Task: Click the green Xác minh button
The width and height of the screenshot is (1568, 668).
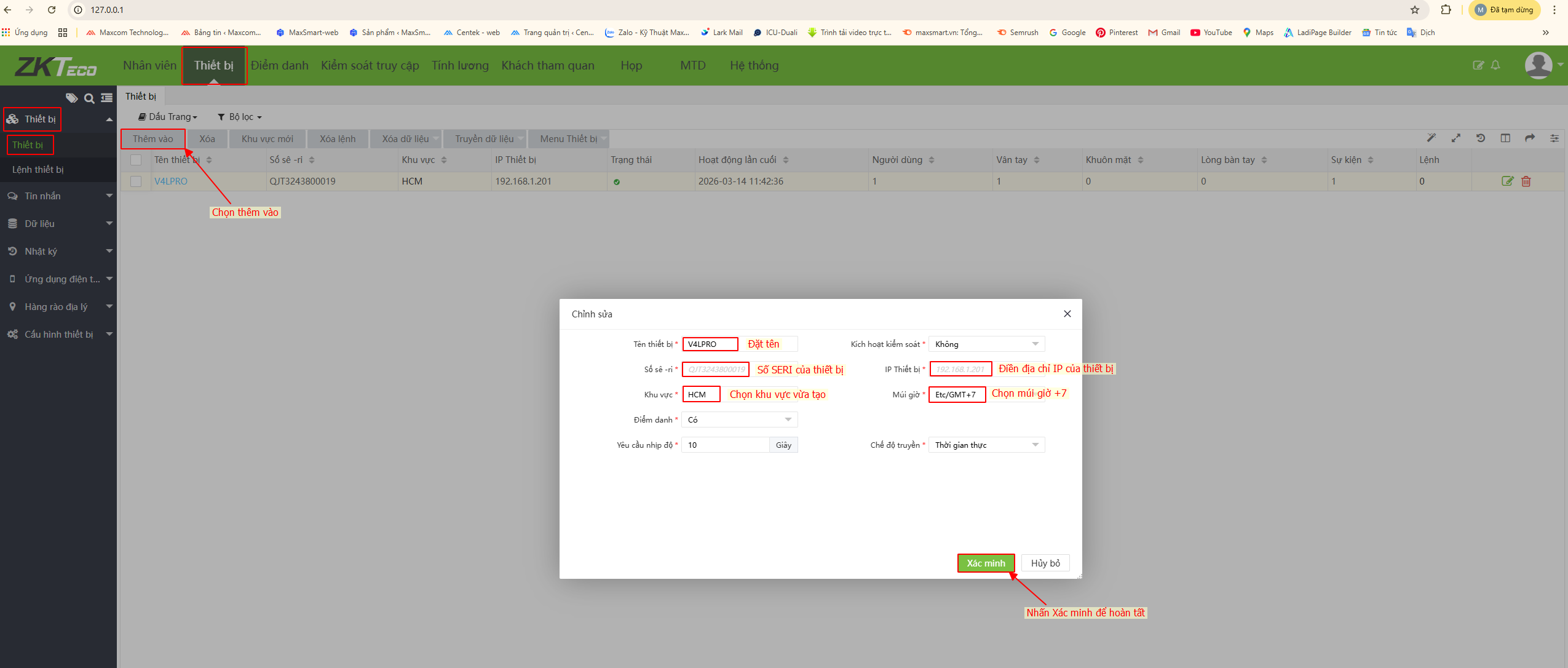Action: click(x=986, y=563)
